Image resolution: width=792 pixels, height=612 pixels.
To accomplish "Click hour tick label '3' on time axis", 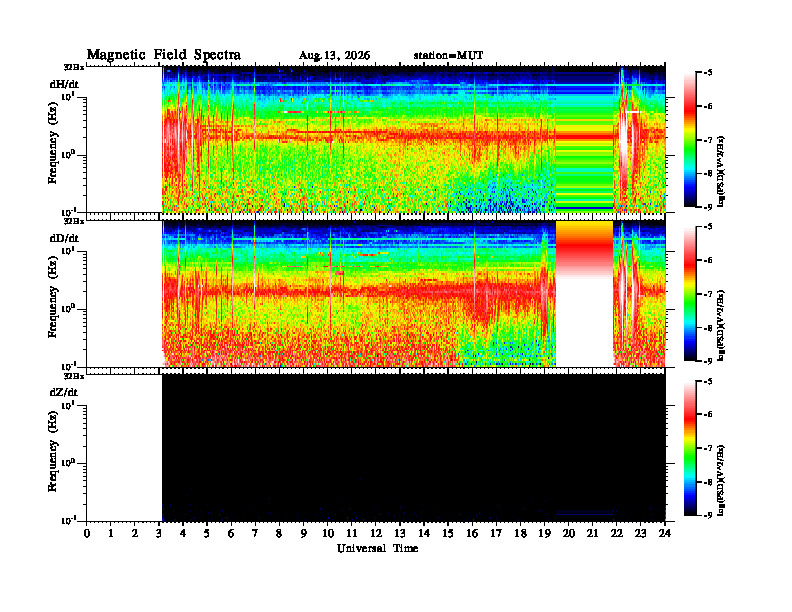I will click(159, 534).
